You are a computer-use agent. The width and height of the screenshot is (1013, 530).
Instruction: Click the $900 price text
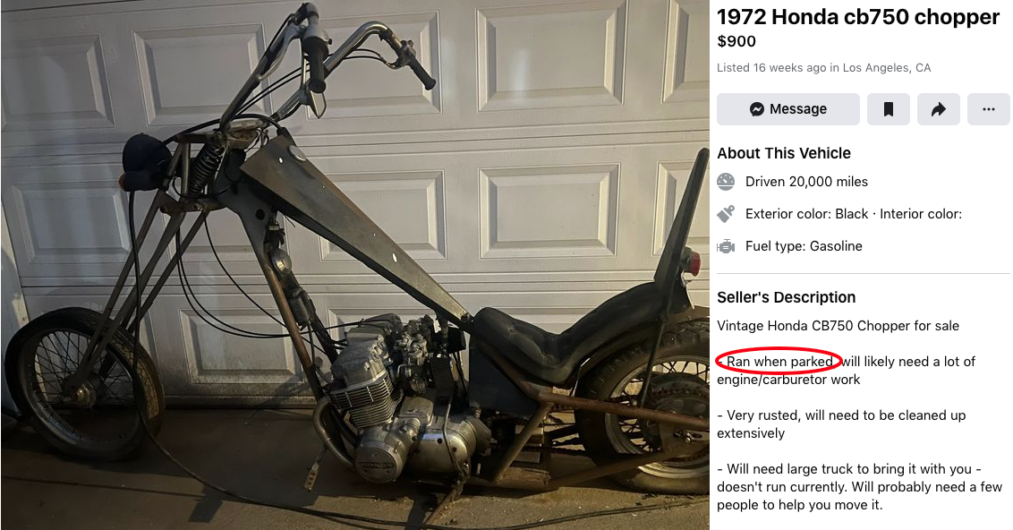click(x=736, y=41)
